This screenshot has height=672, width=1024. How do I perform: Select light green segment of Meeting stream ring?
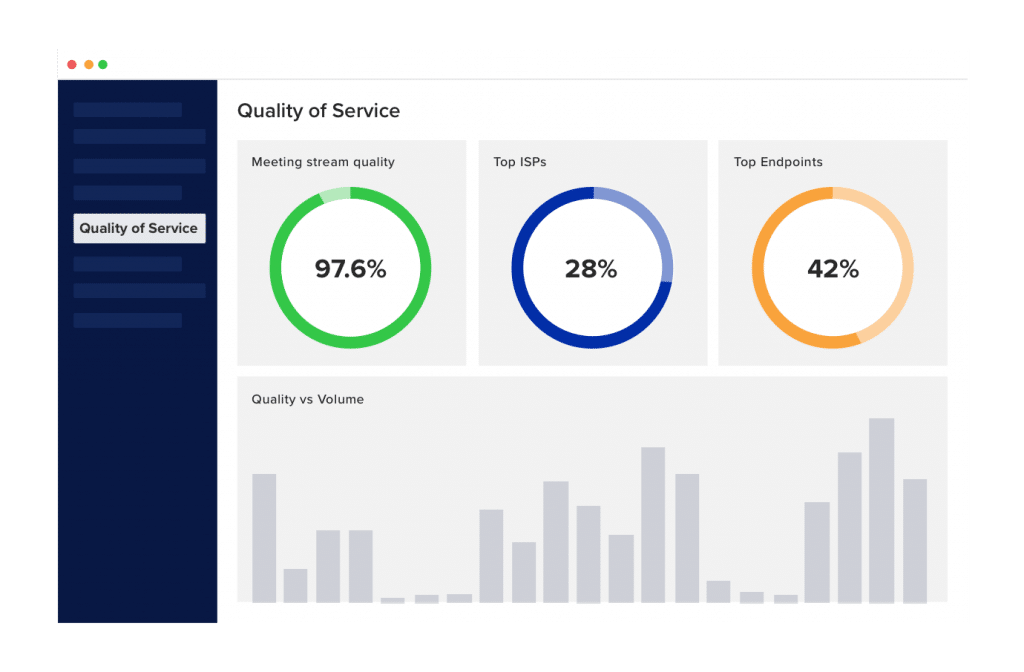click(x=335, y=195)
